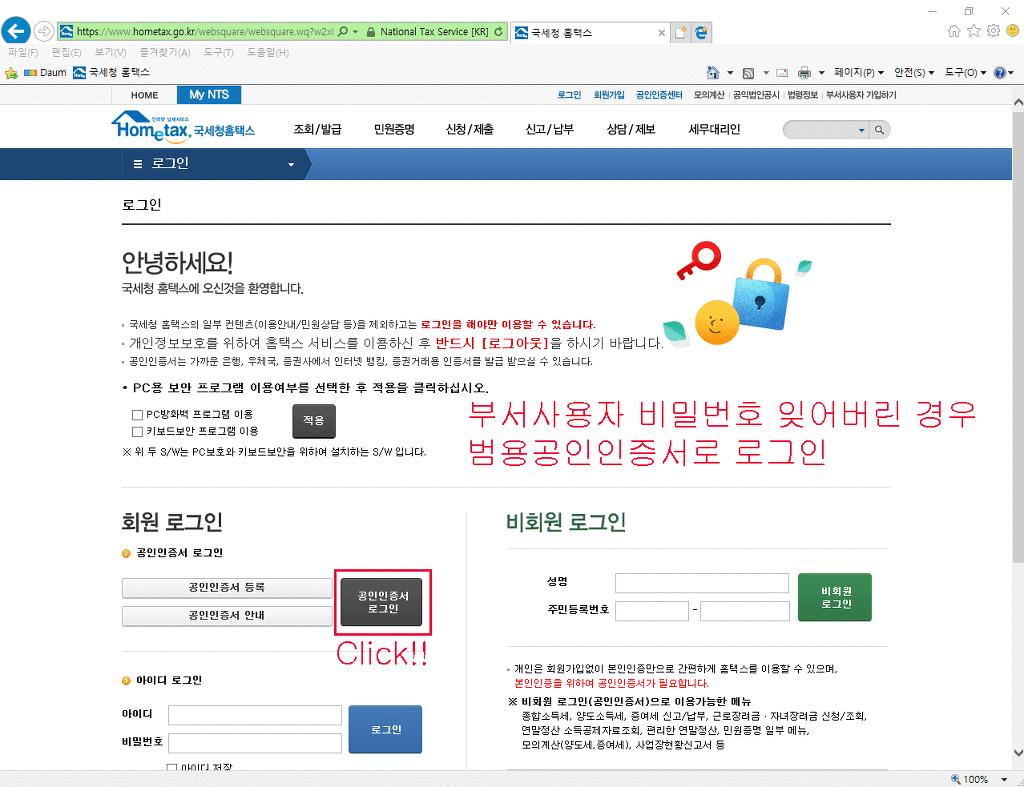The image size is (1024, 787).
Task: Click the 비밀번호 input field
Action: [255, 743]
